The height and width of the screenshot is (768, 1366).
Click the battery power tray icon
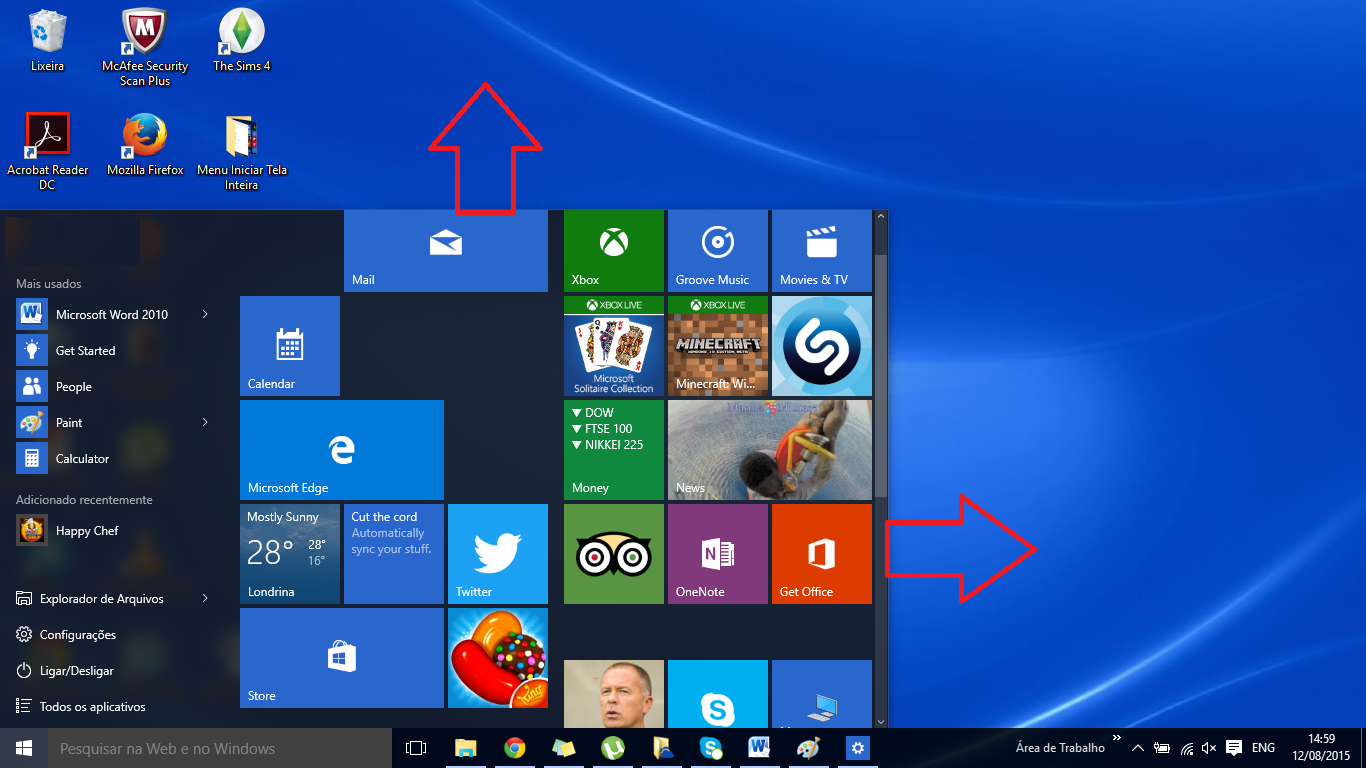pyautogui.click(x=1162, y=748)
